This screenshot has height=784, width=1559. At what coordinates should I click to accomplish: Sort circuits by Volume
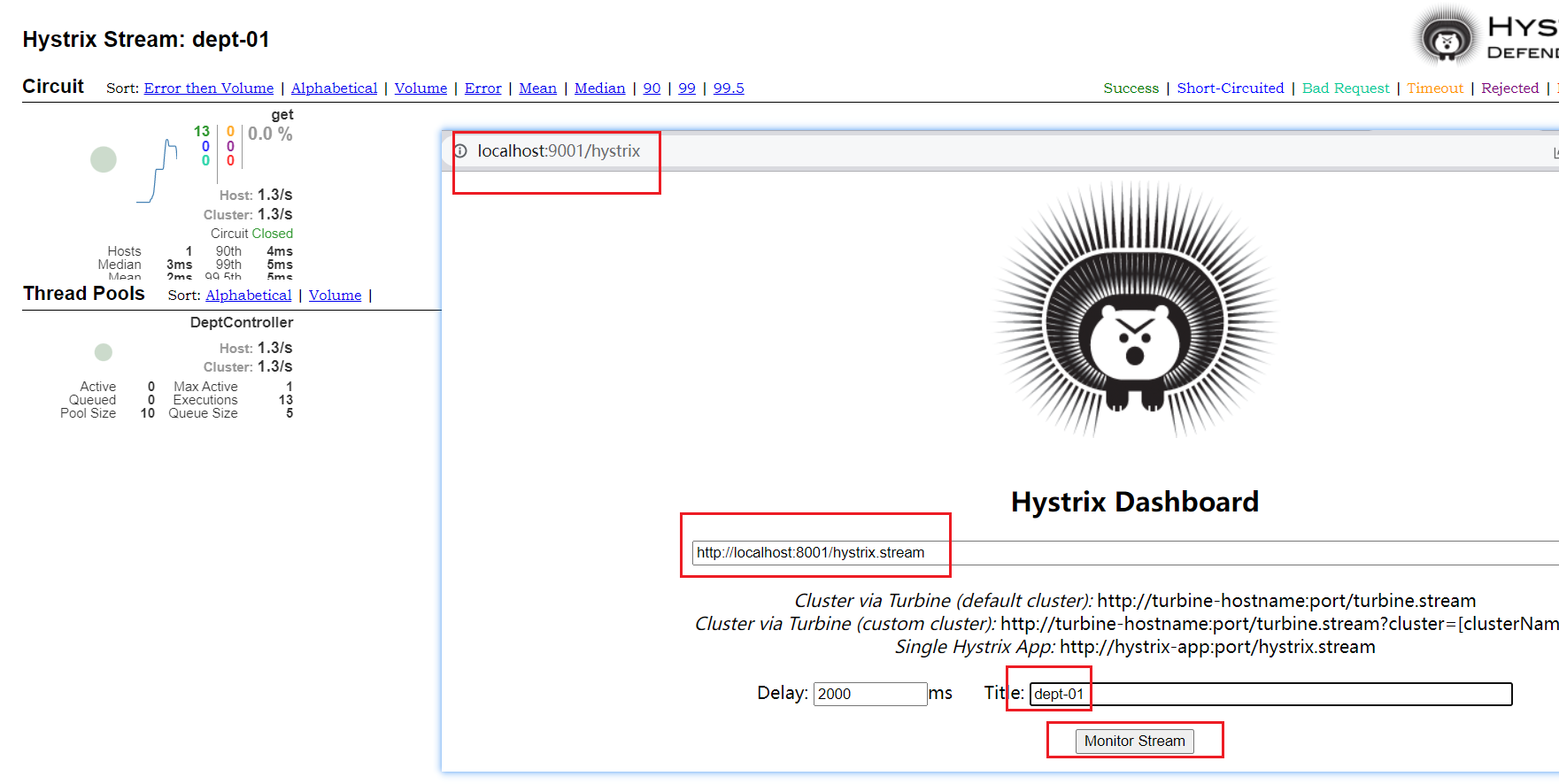coord(421,88)
